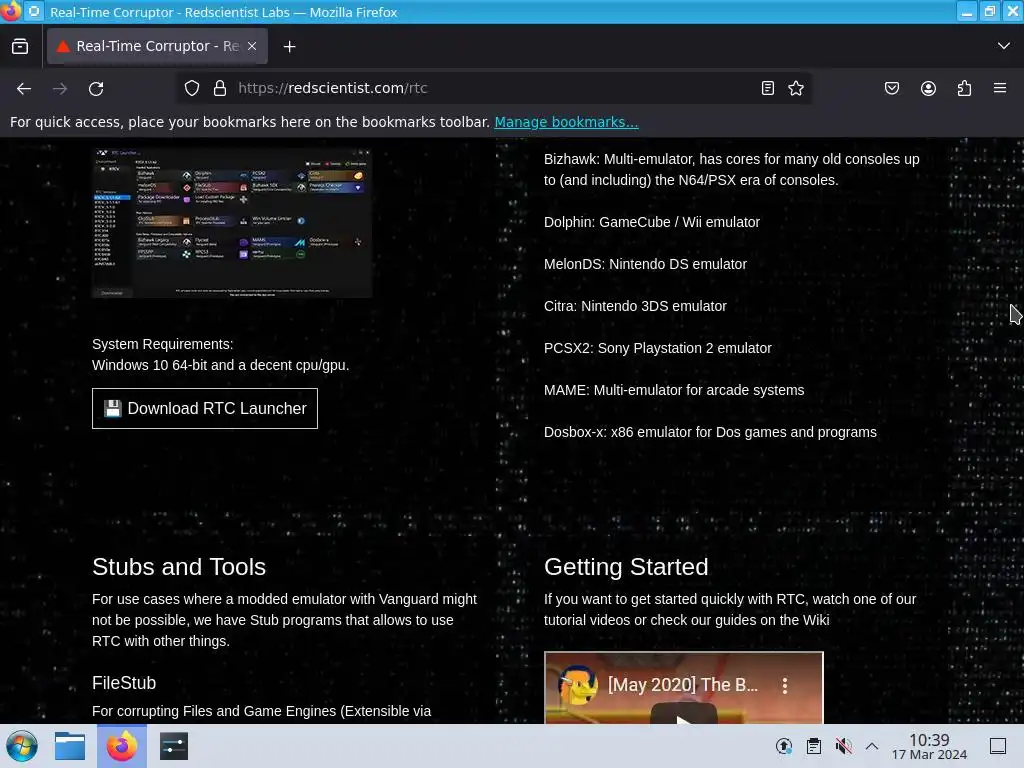Click the forward navigation arrow
This screenshot has width=1024, height=768.
click(60, 88)
